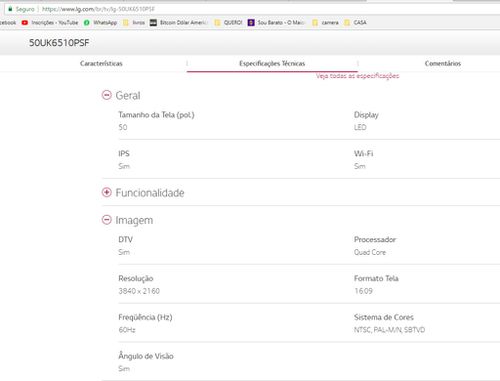Click the Processador label
The width and height of the screenshot is (500, 381).
pyautogui.click(x=375, y=240)
